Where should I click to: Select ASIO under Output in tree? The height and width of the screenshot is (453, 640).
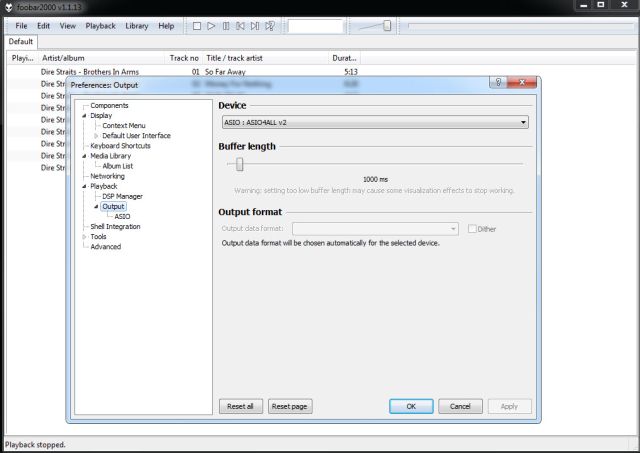(x=122, y=217)
